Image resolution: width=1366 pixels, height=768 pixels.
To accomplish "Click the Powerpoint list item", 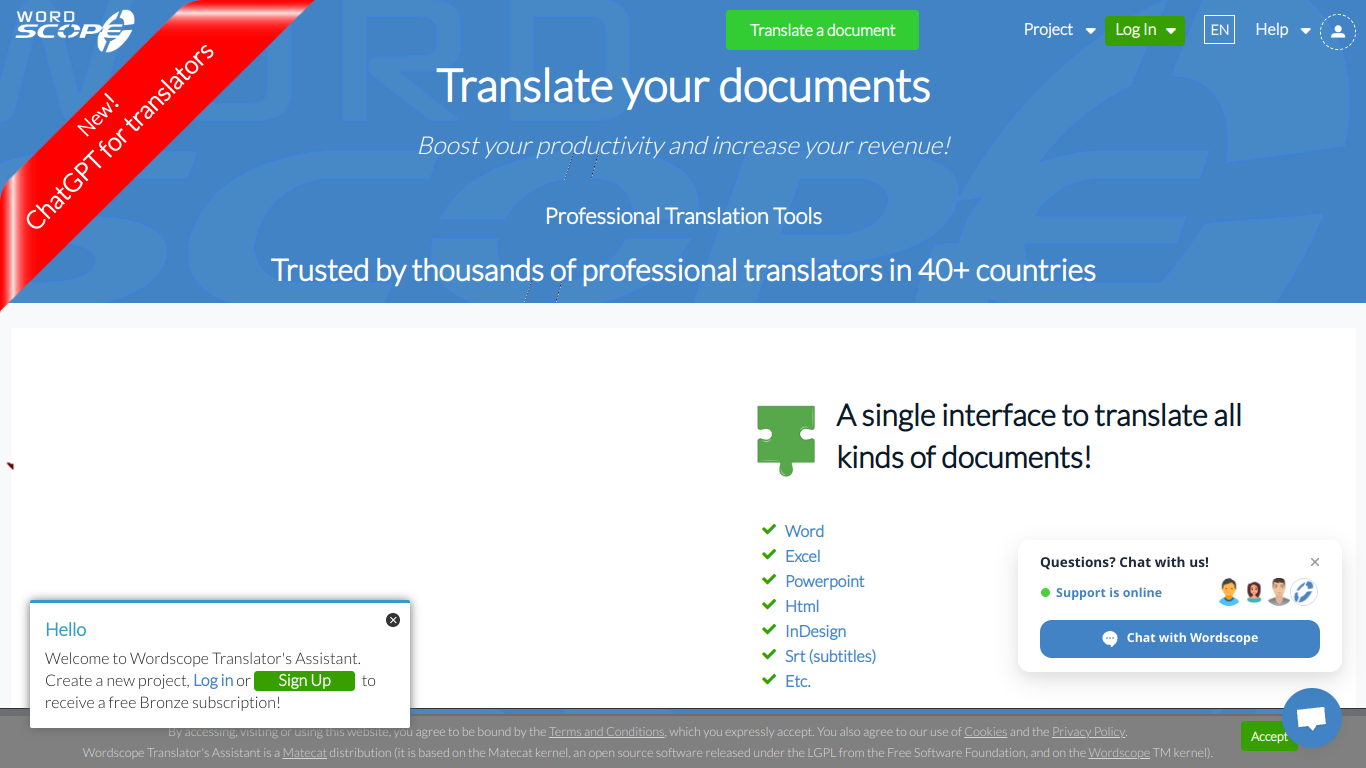I will point(825,581).
